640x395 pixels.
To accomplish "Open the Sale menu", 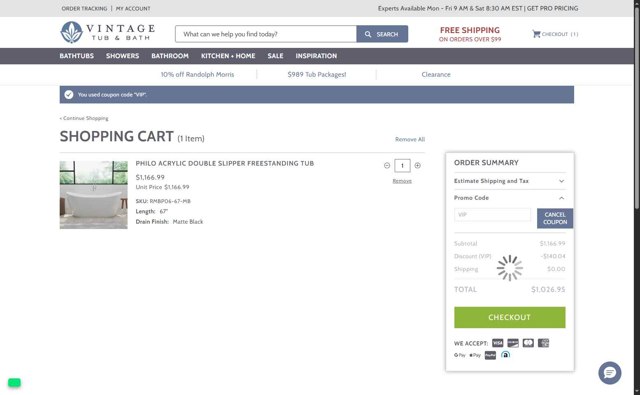I will pos(276,56).
